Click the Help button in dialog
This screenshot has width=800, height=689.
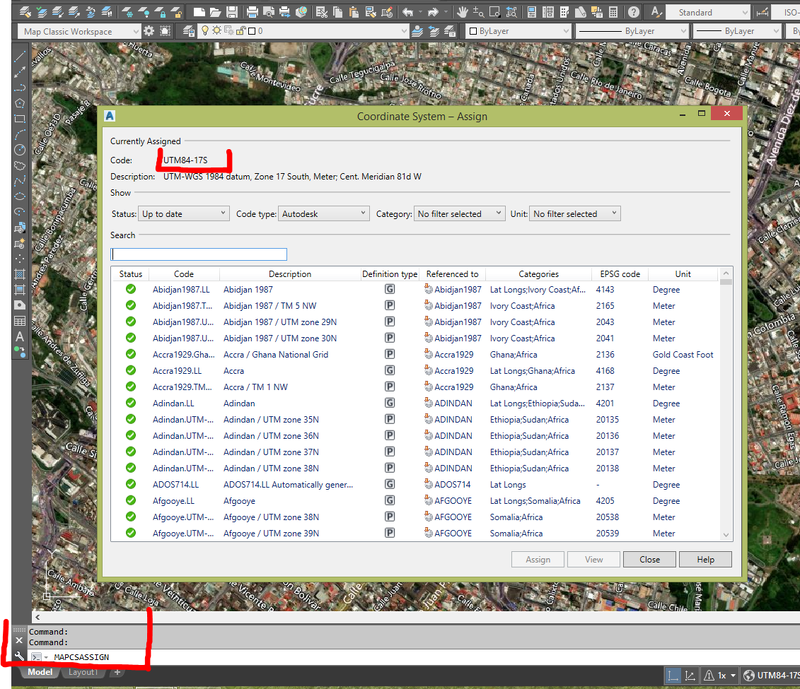pyautogui.click(x=705, y=560)
